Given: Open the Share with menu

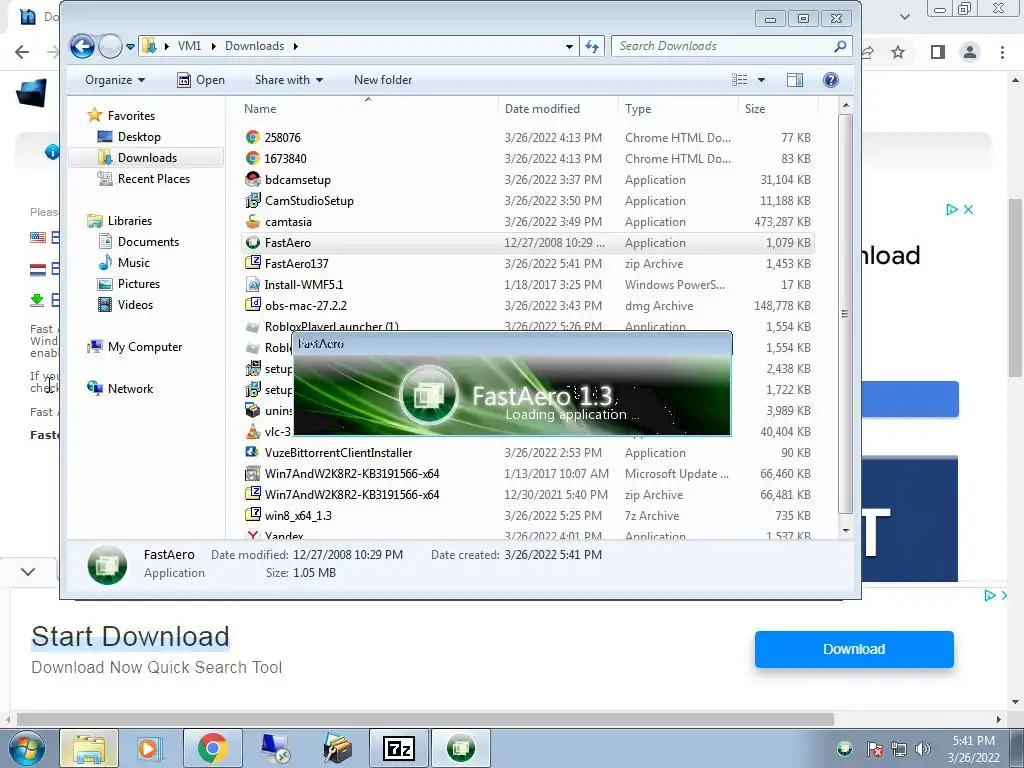Looking at the screenshot, I should point(289,80).
